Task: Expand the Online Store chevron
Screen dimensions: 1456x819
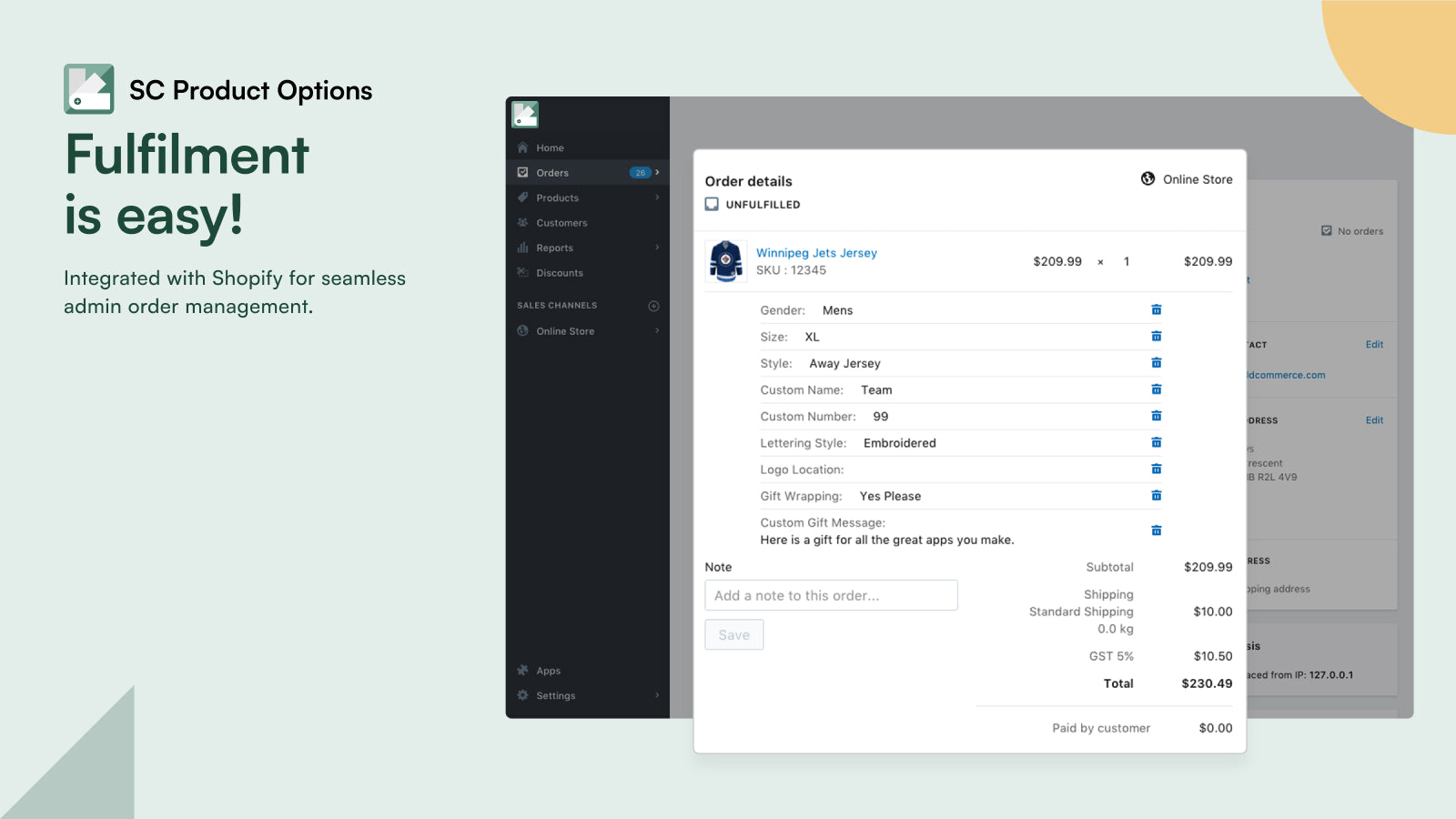Action: pos(656,330)
